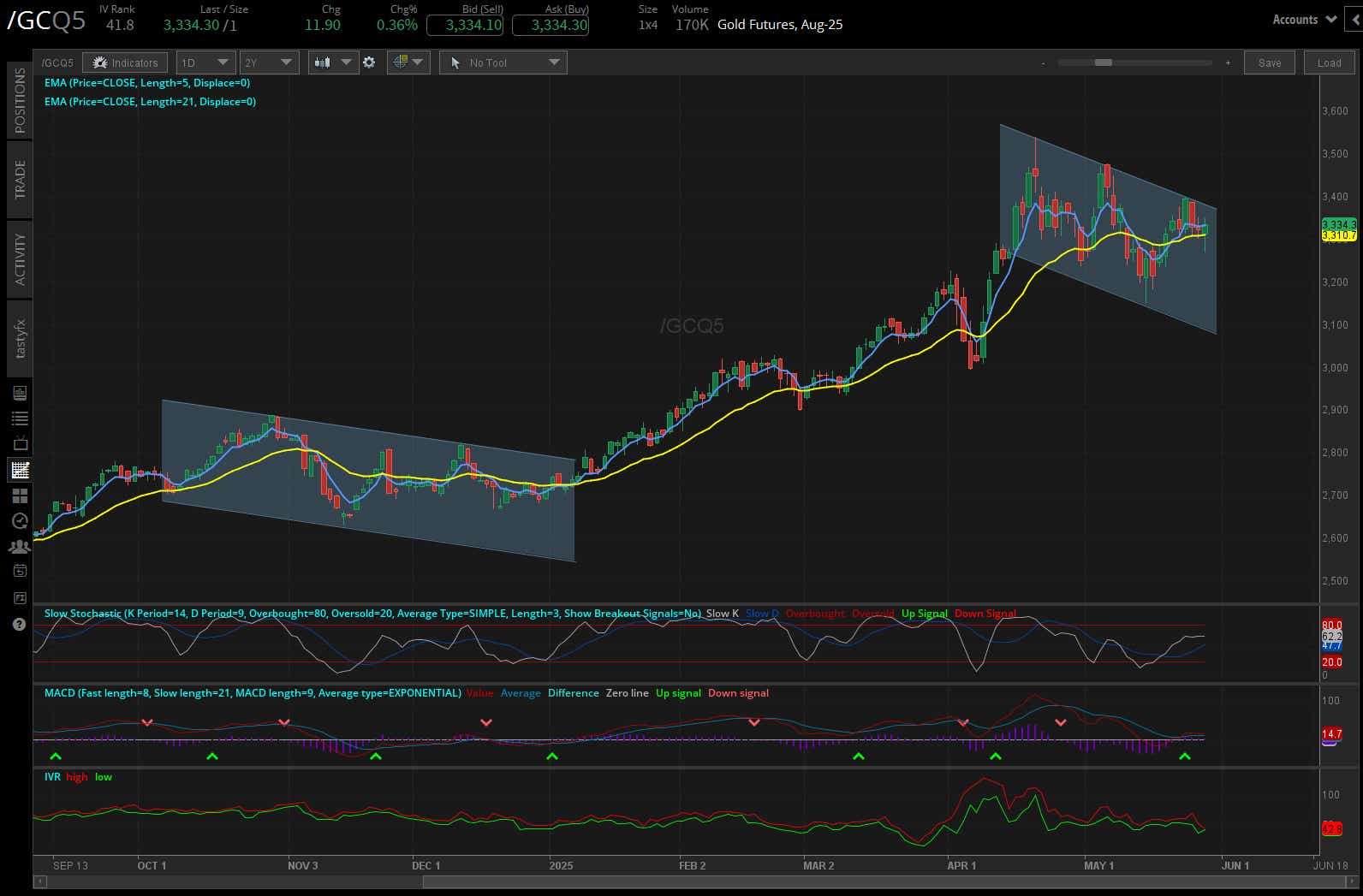Open the crosshair cursor mode dropdown
This screenshot has width=1363, height=896.
408,62
